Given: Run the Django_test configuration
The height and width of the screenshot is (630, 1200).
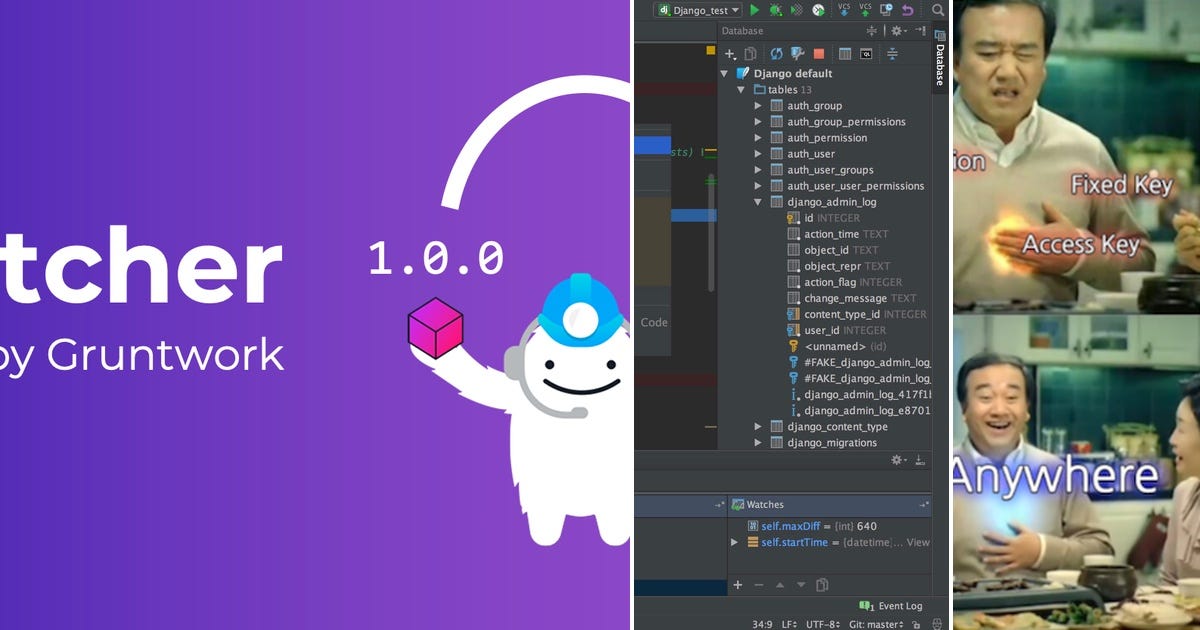Looking at the screenshot, I should click(x=755, y=9).
